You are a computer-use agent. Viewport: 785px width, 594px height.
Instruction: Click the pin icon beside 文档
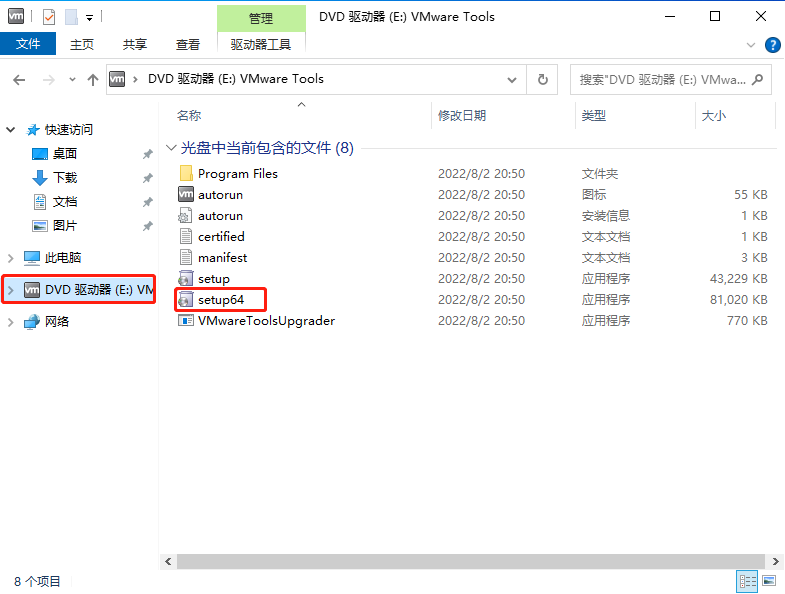pyautogui.click(x=147, y=202)
